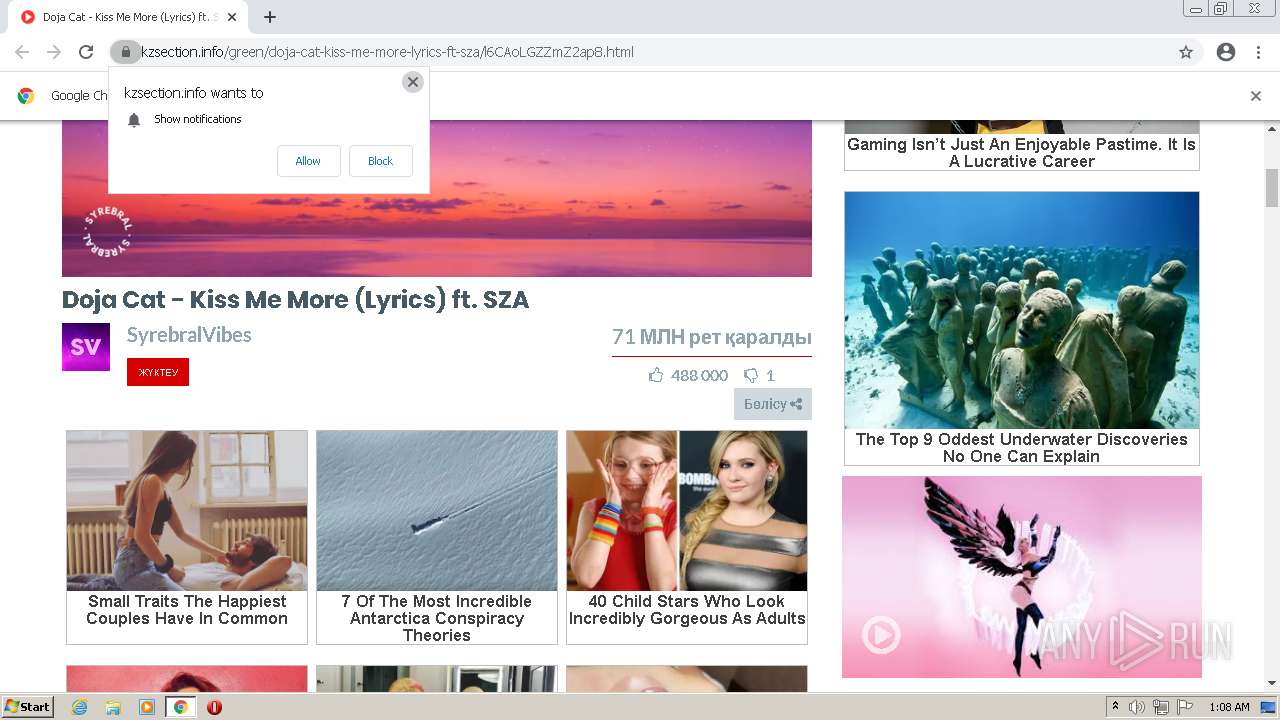Allow notifications from kzsection.info
The image size is (1280, 720).
pyautogui.click(x=308, y=161)
